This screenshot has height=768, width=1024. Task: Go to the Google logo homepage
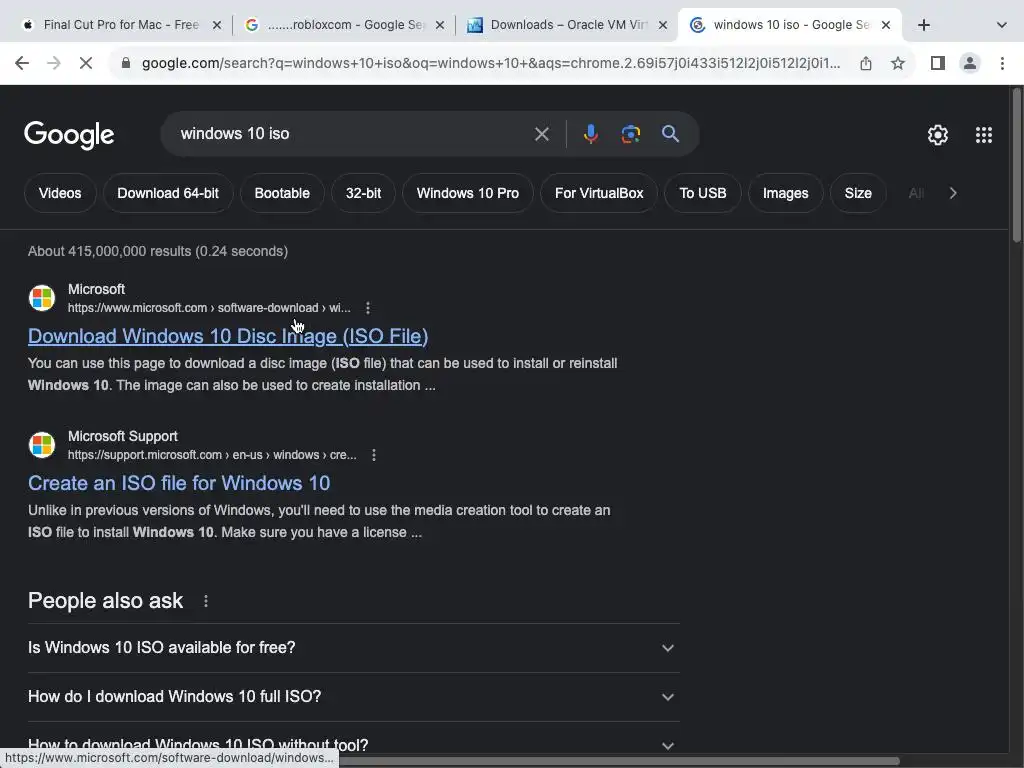click(69, 135)
